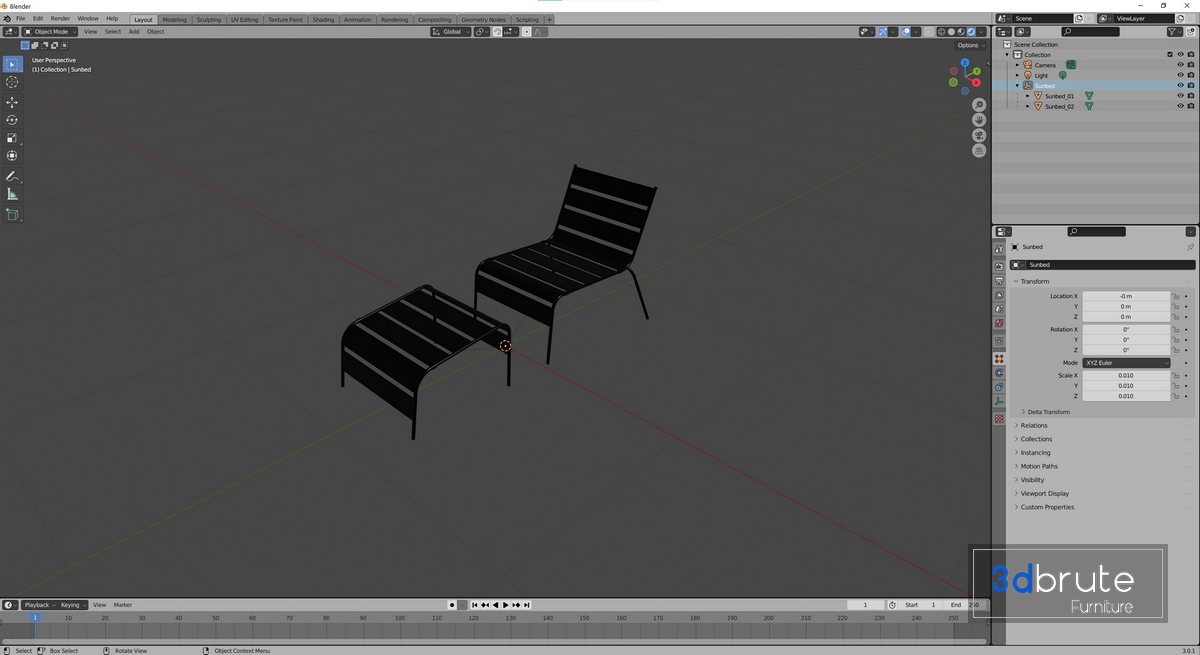Switch to the Shading workspace tab
This screenshot has width=1200, height=655.
323,20
